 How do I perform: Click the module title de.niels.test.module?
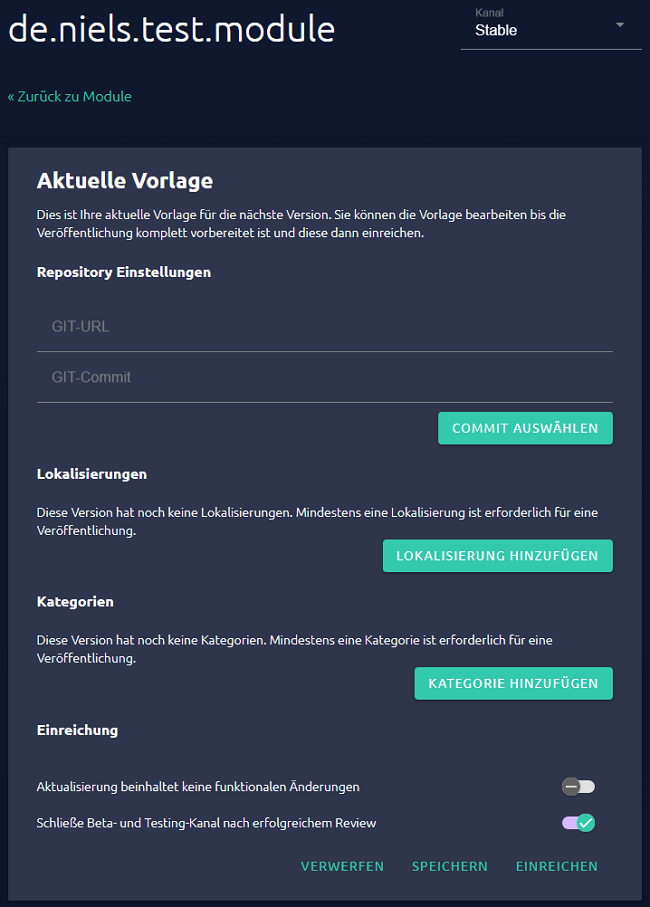(170, 29)
